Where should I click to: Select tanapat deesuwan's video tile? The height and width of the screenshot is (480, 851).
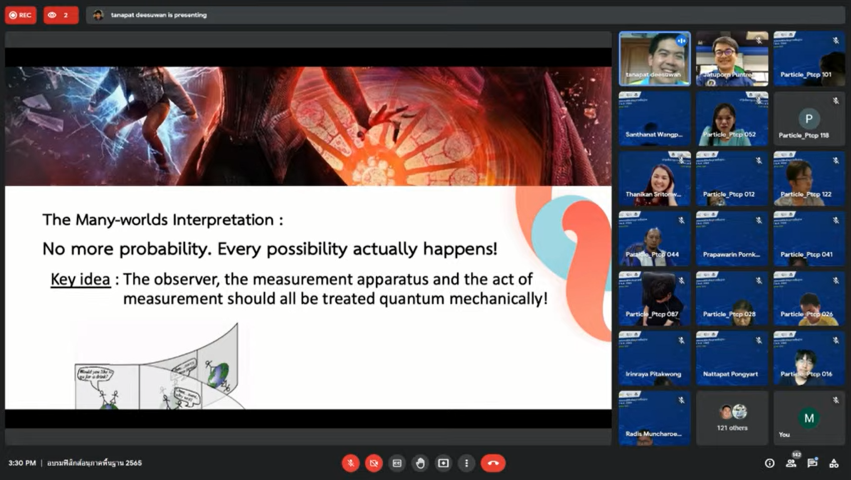pyautogui.click(x=655, y=59)
